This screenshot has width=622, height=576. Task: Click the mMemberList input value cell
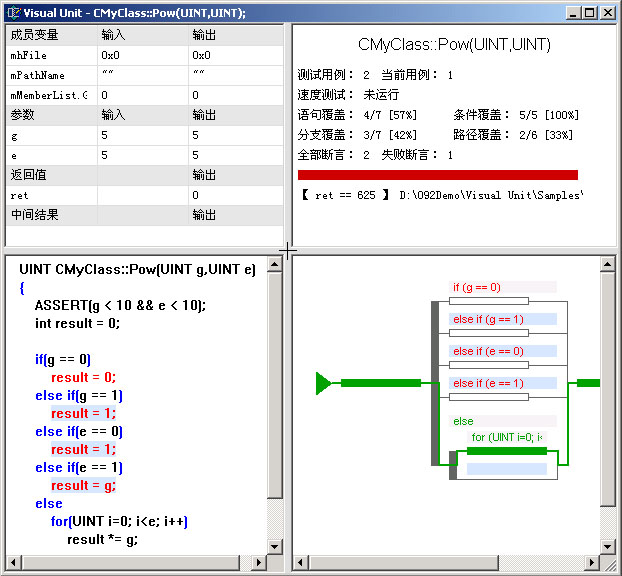143,95
